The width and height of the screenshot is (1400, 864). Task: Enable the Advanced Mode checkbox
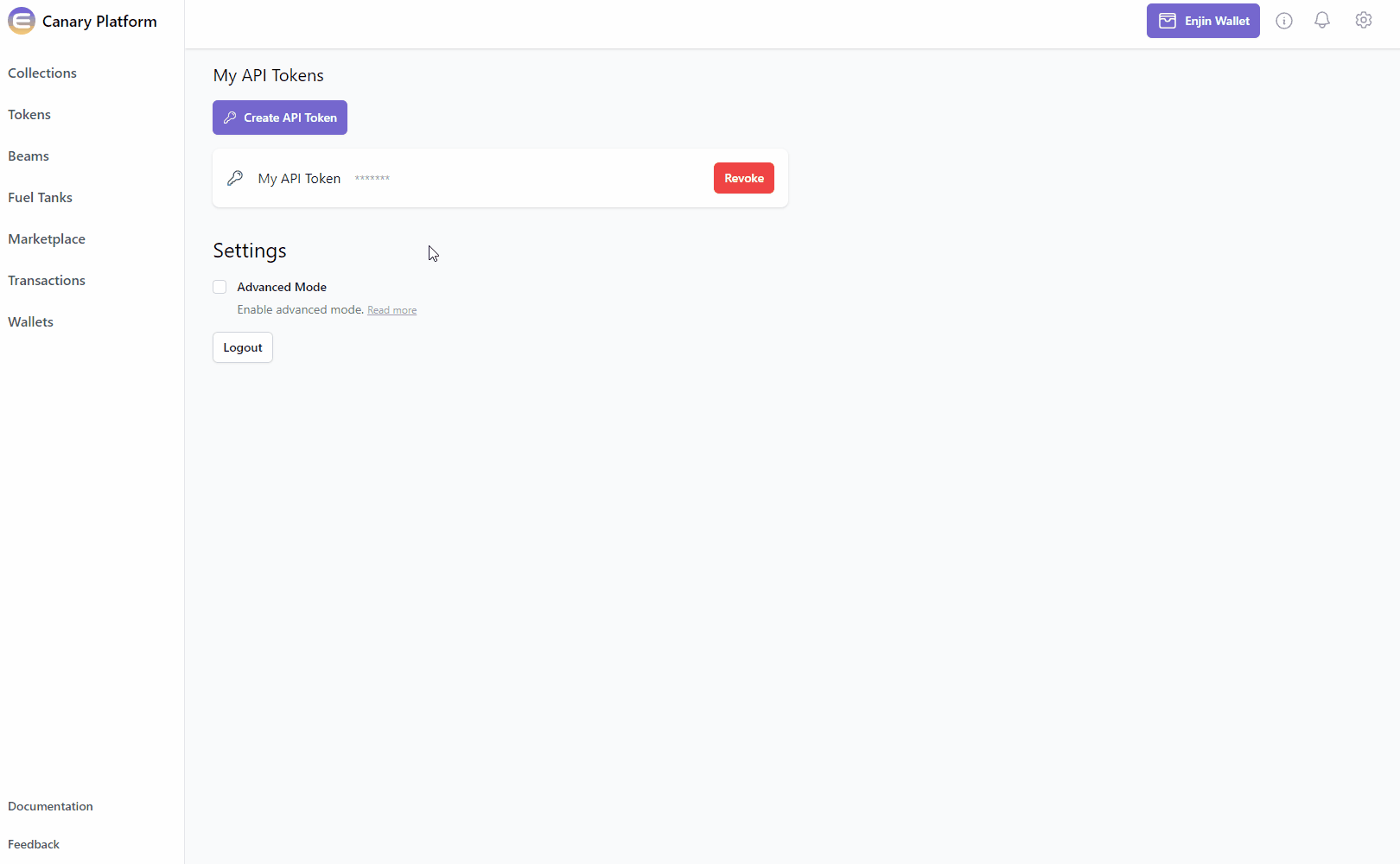(x=220, y=287)
